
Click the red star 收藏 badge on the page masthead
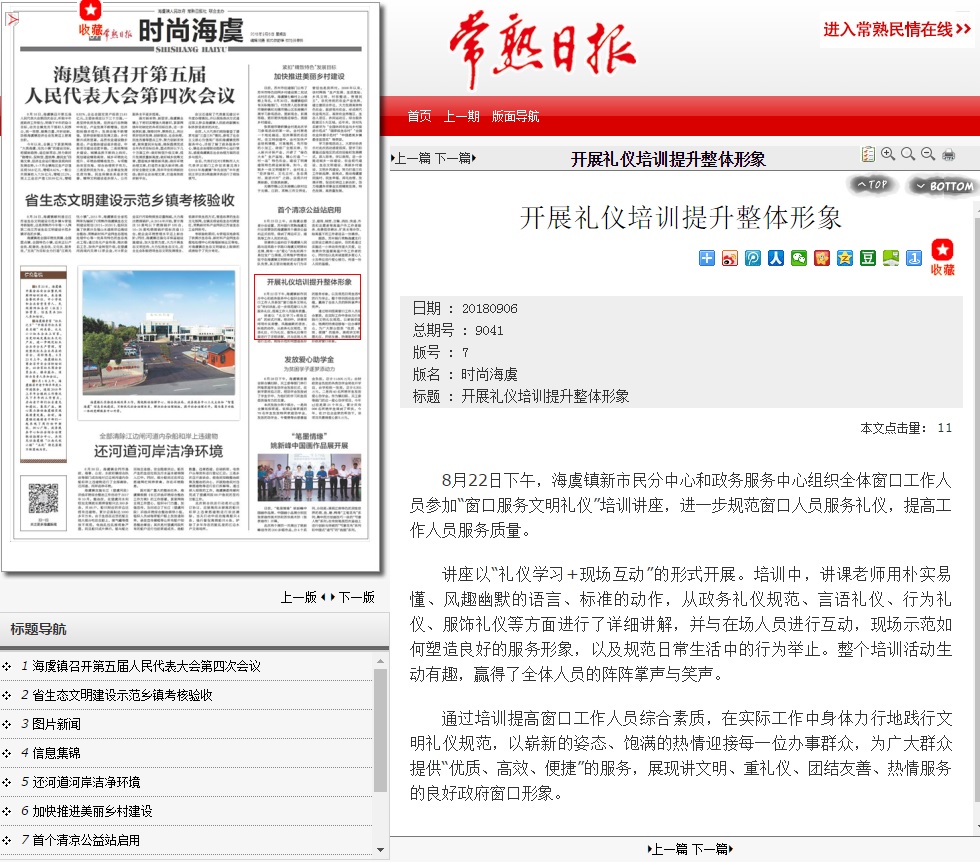point(91,20)
